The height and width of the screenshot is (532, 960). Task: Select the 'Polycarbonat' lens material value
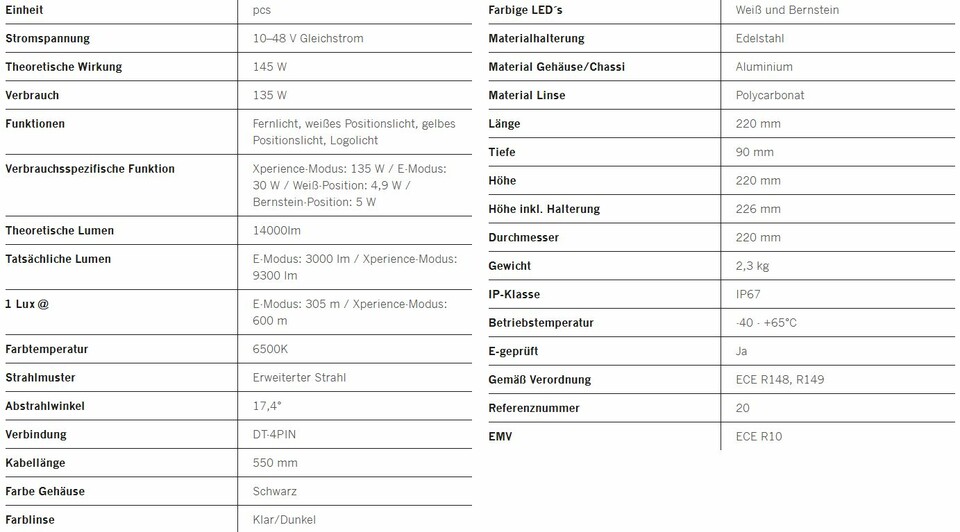pyautogui.click(x=770, y=95)
